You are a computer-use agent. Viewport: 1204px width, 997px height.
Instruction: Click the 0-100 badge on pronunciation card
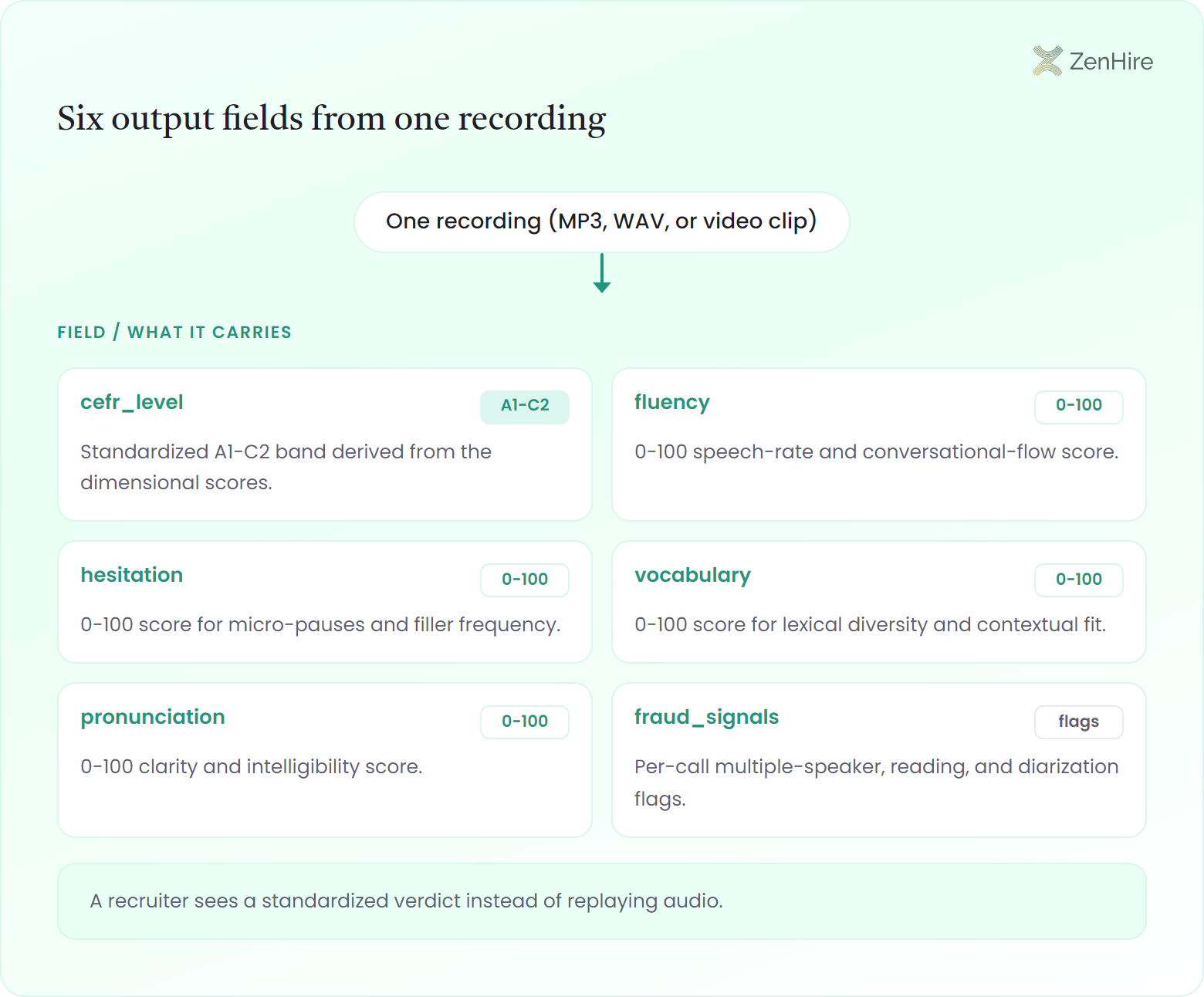click(525, 722)
